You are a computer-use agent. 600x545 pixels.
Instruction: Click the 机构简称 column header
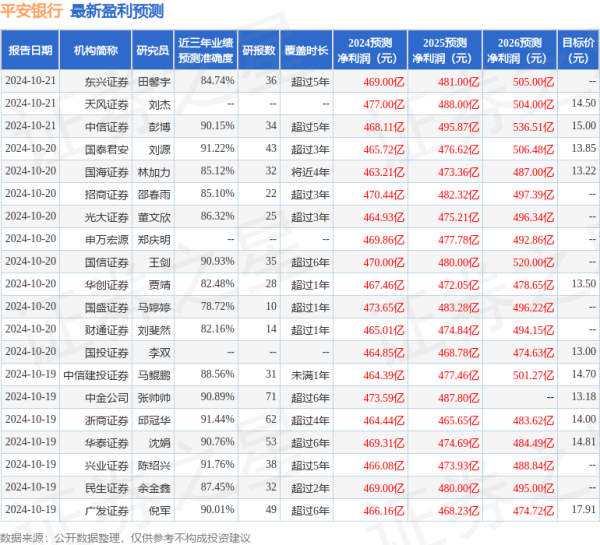96,50
